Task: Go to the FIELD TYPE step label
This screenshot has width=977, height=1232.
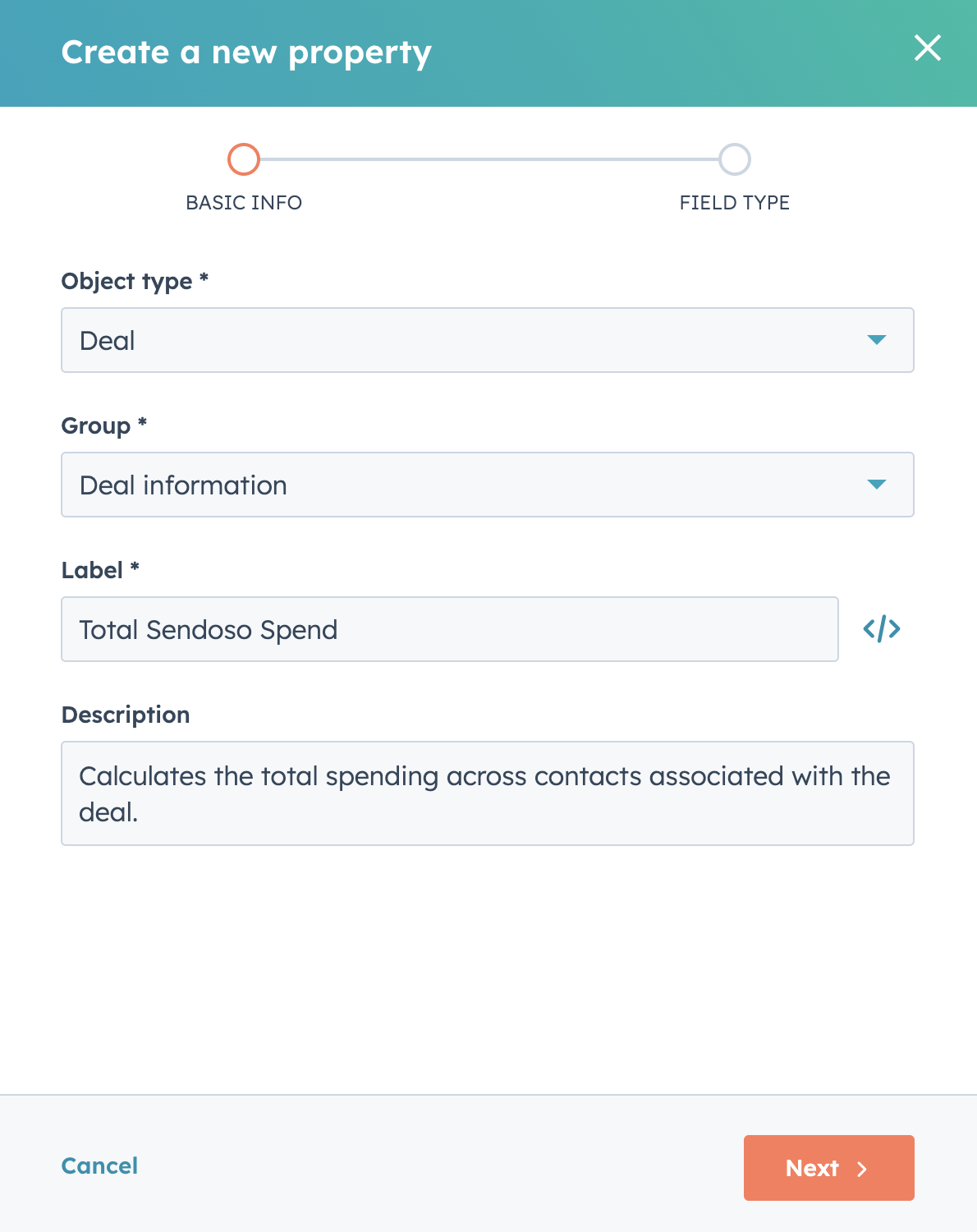Action: pos(735,203)
